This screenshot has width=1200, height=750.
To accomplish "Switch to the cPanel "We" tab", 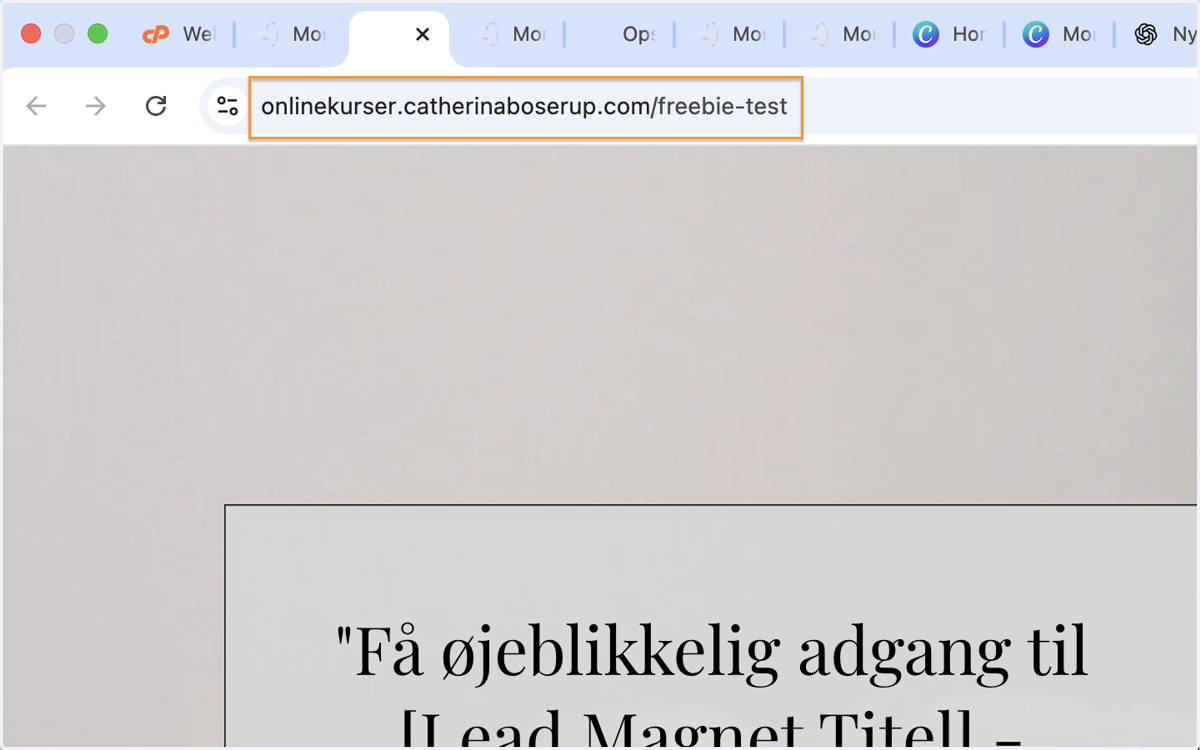I will [179, 35].
